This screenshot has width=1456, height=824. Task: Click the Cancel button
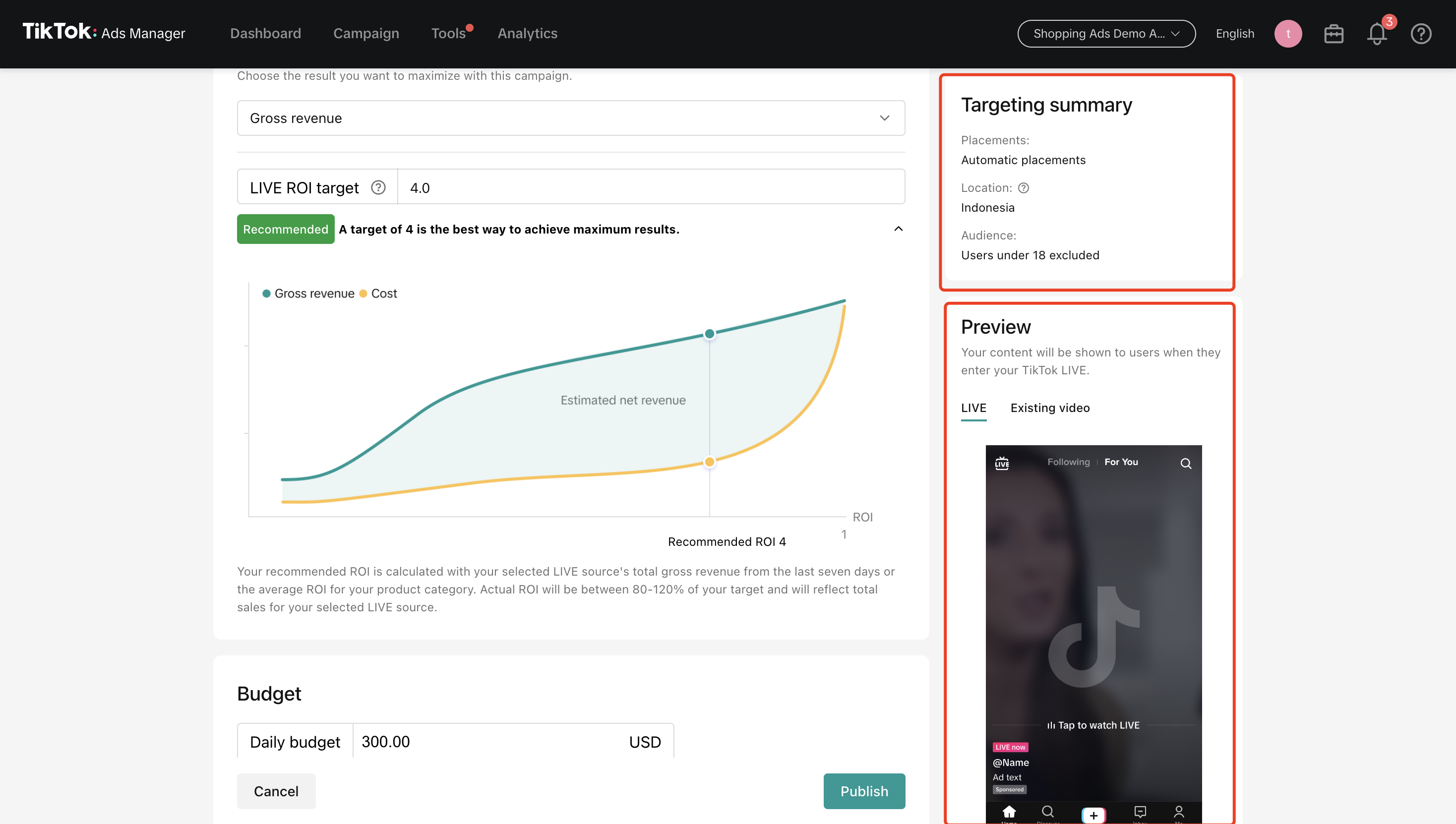tap(276, 791)
